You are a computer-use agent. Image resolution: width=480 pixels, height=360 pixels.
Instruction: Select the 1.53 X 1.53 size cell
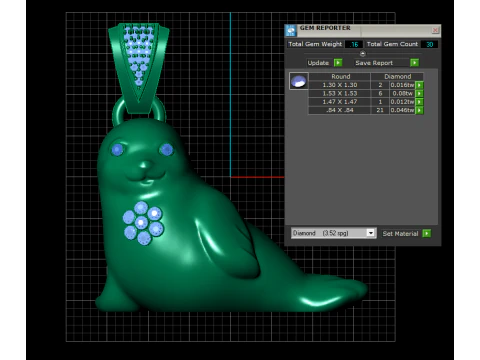click(x=340, y=93)
